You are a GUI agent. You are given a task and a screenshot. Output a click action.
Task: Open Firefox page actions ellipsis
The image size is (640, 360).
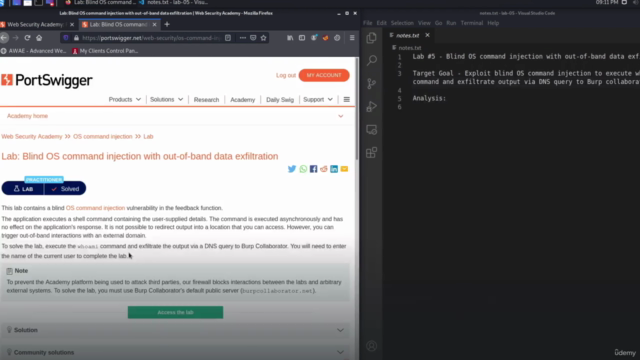(x=242, y=38)
